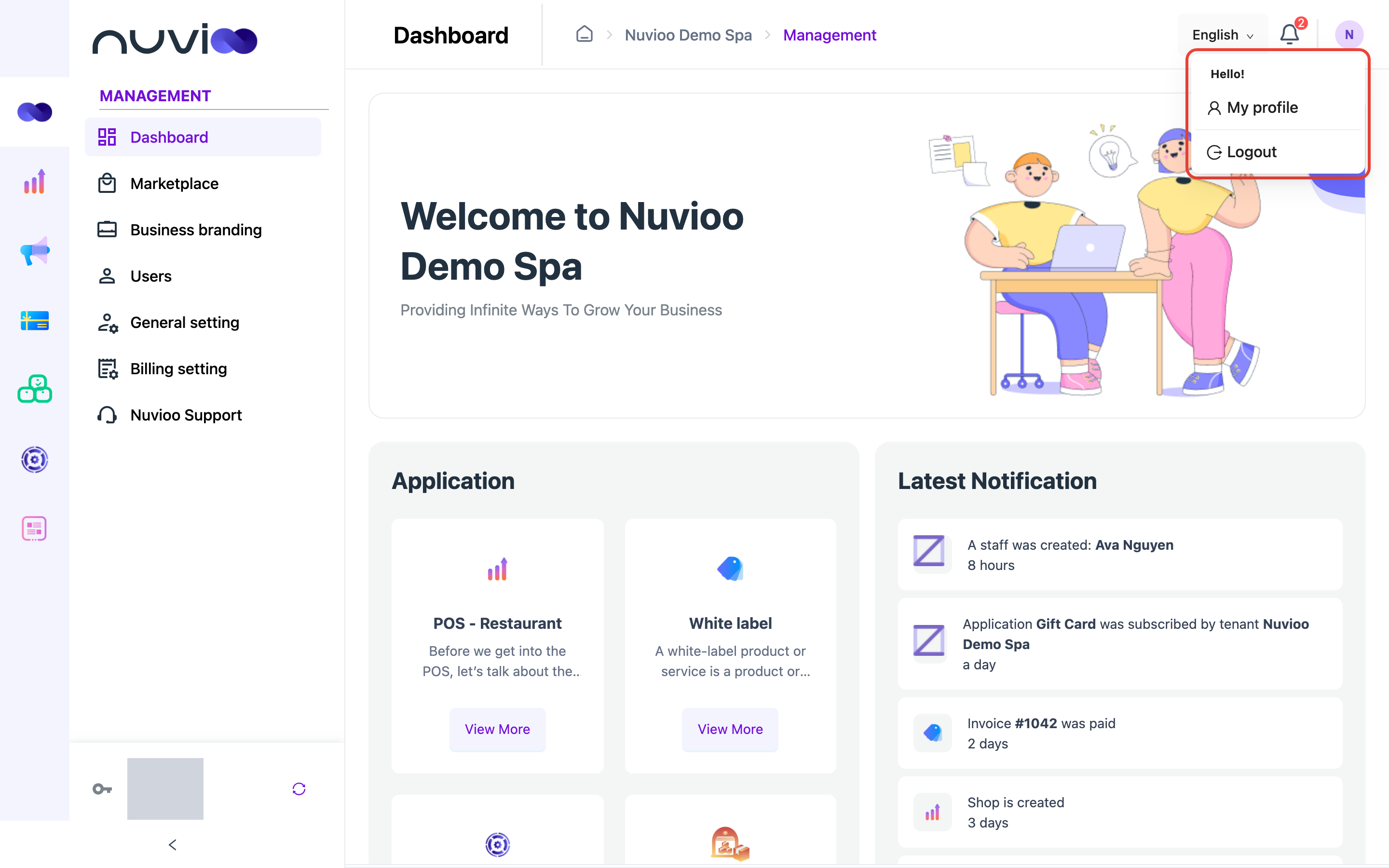Screen dimensions: 1389x868
Task: Open the Shop is created notification
Action: click(x=1120, y=813)
